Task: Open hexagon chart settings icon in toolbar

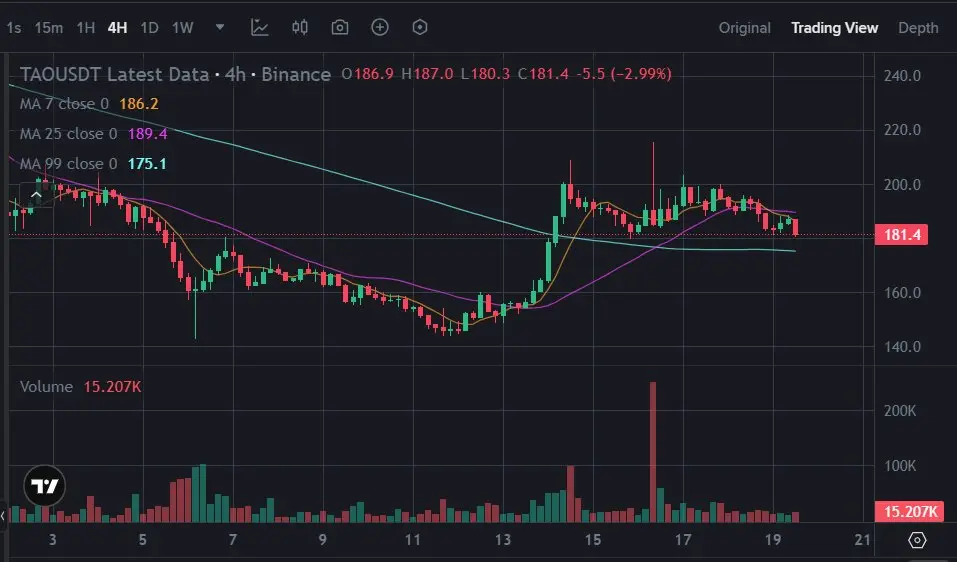Action: [x=420, y=27]
